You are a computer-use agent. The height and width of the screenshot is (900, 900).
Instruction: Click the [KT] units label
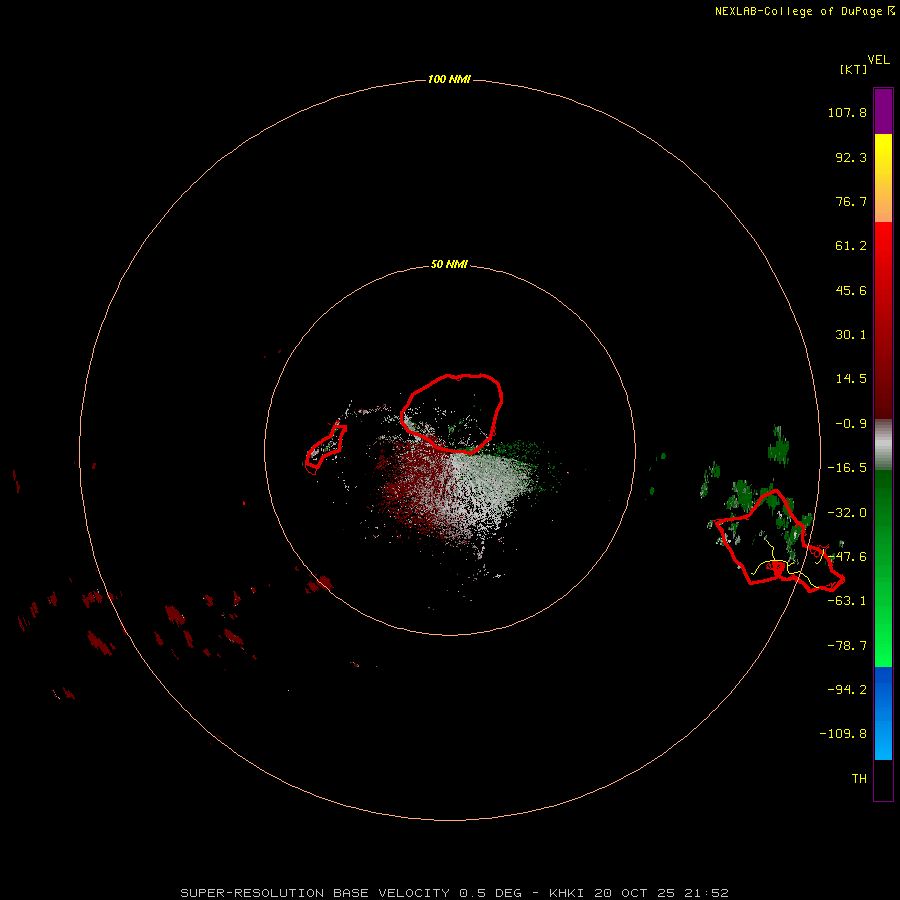854,69
